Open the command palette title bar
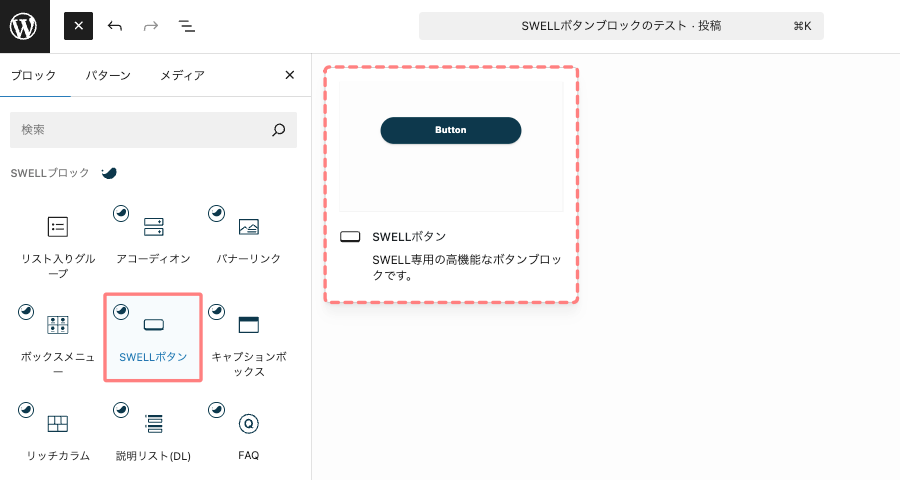Viewport: 900px width, 480px height. pyautogui.click(x=621, y=26)
